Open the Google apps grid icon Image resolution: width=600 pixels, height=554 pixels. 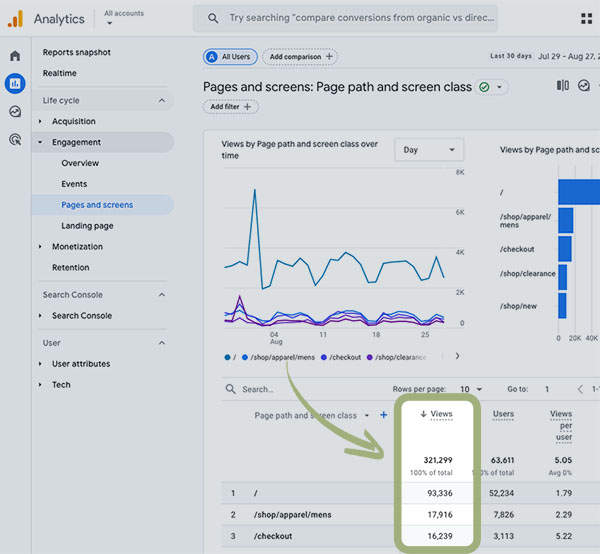point(585,18)
